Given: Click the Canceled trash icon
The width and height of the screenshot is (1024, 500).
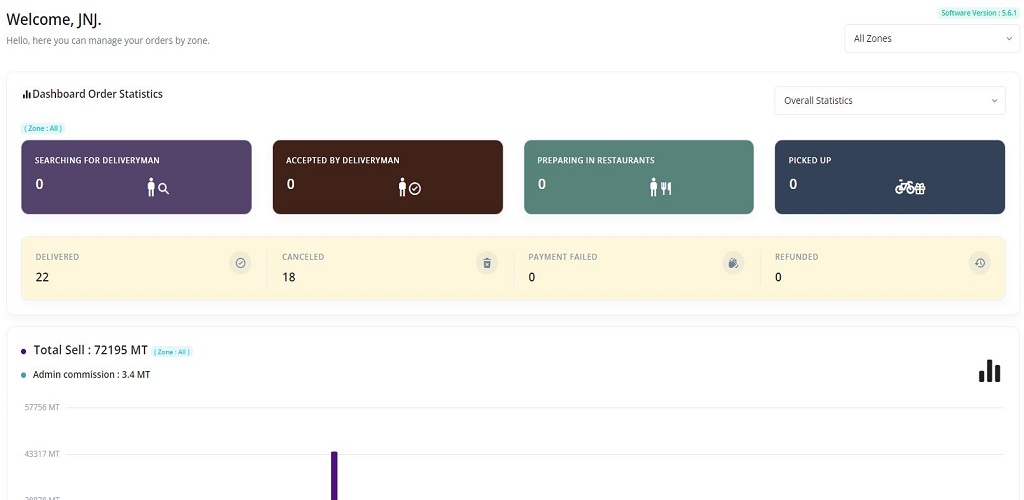Looking at the screenshot, I should click(x=487, y=263).
